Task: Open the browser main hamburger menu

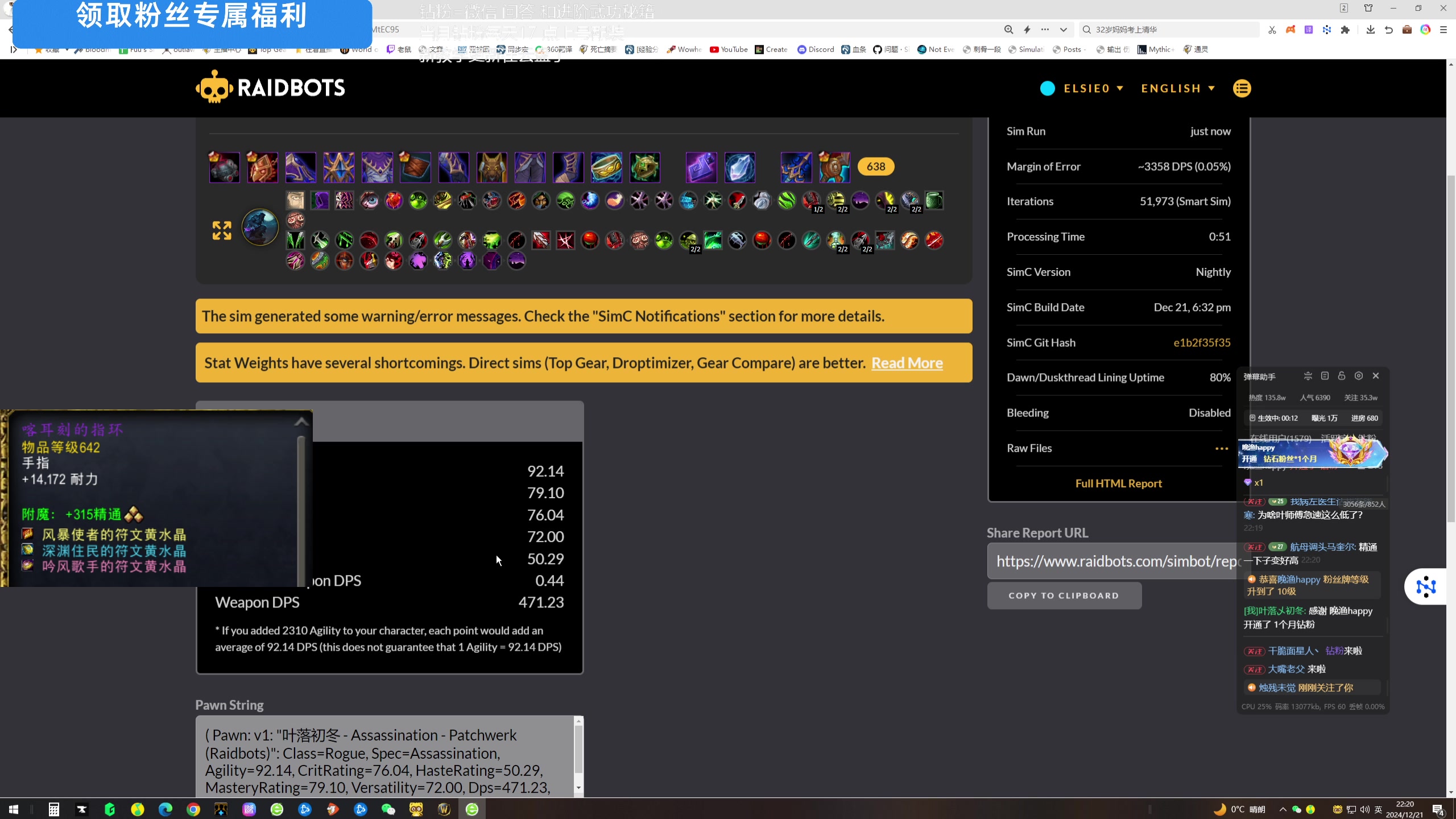Action: (1443, 30)
